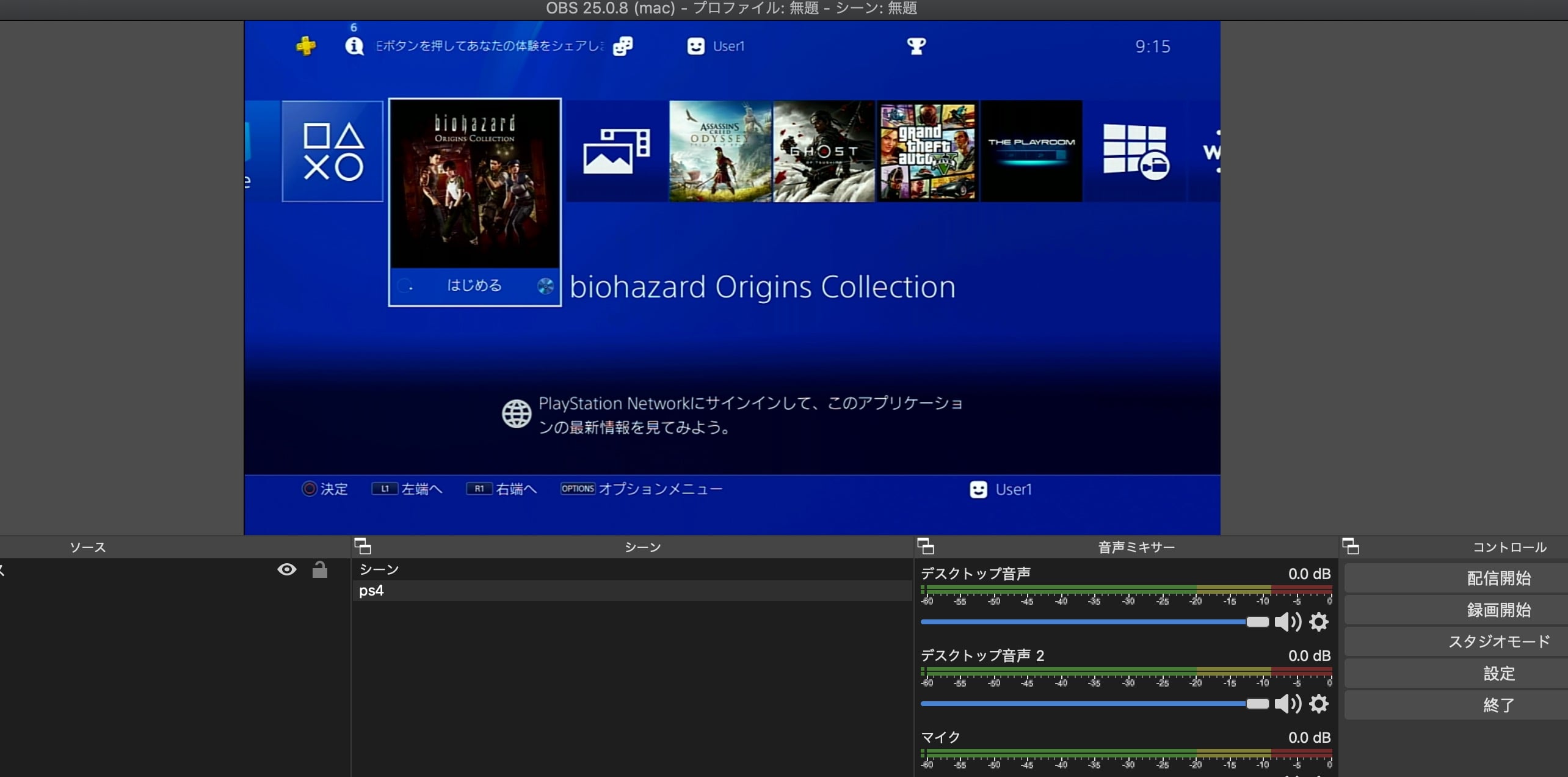1568x777 pixels.
Task: Enable スタジオモード
Action: coord(1498,641)
